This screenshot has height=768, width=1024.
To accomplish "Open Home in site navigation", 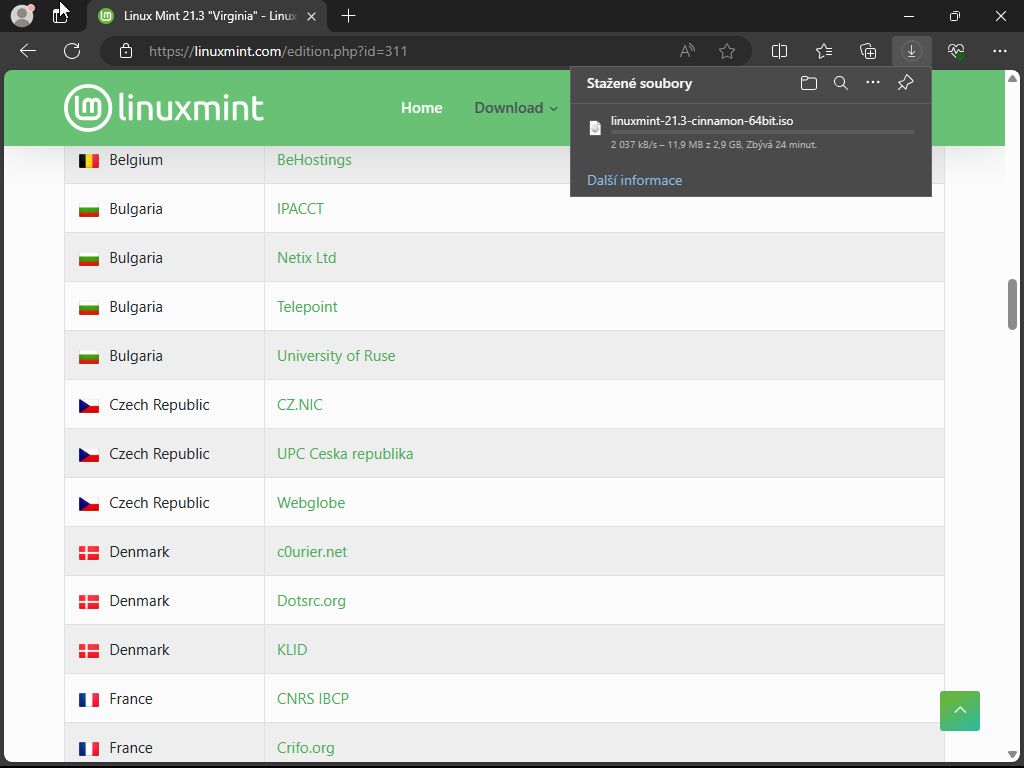I will 421,108.
